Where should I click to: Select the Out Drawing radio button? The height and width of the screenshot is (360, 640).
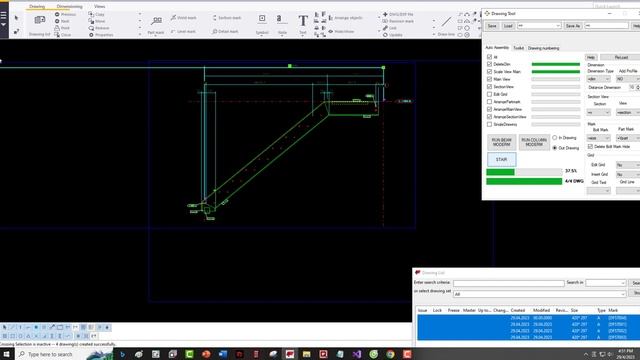click(x=554, y=148)
